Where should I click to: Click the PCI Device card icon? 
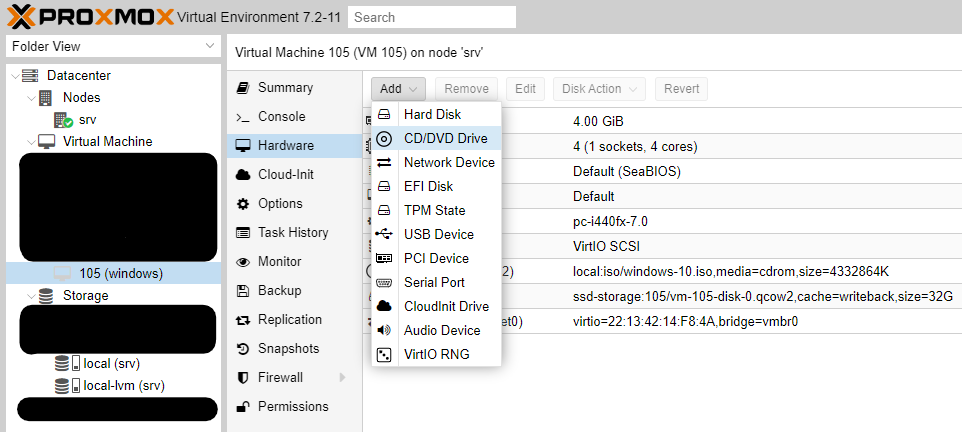point(384,258)
